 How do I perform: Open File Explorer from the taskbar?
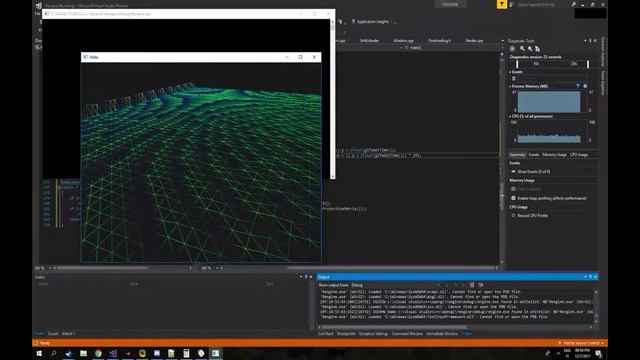click(x=83, y=353)
